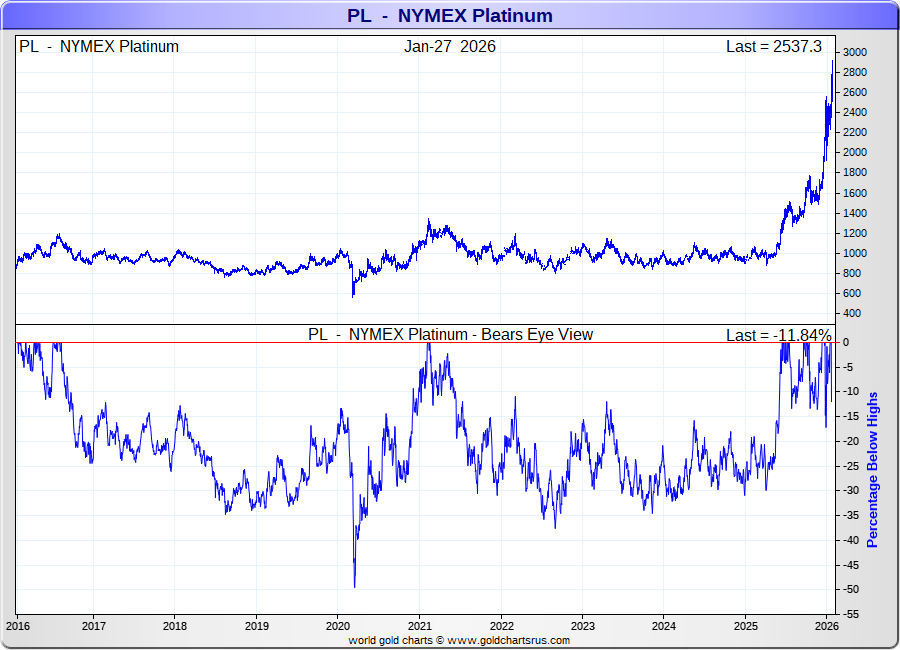900x650 pixels.
Task: Click the 2018 year label
Action: point(174,626)
